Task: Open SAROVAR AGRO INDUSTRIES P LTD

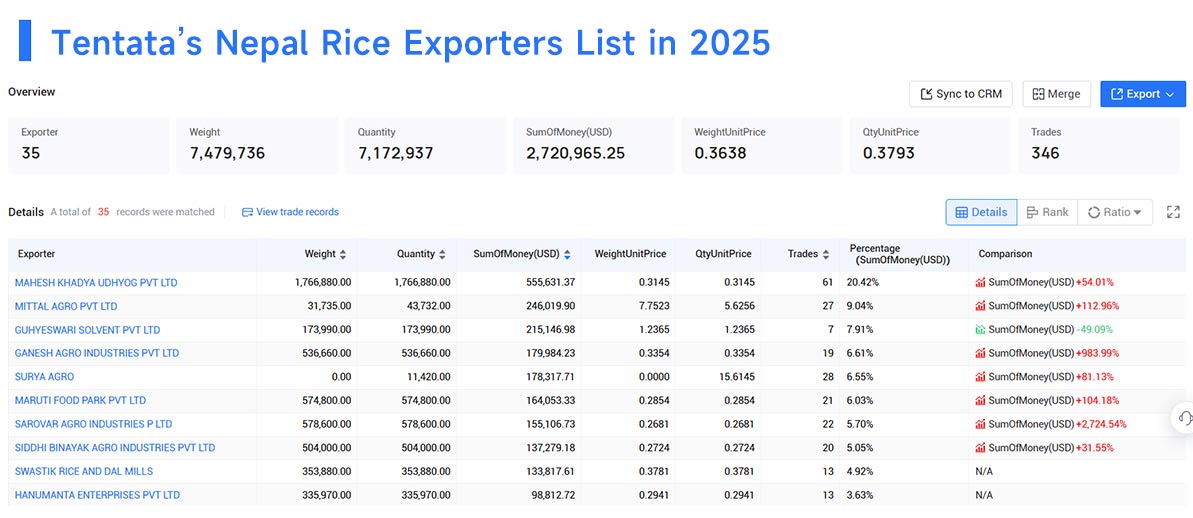Action: point(94,424)
